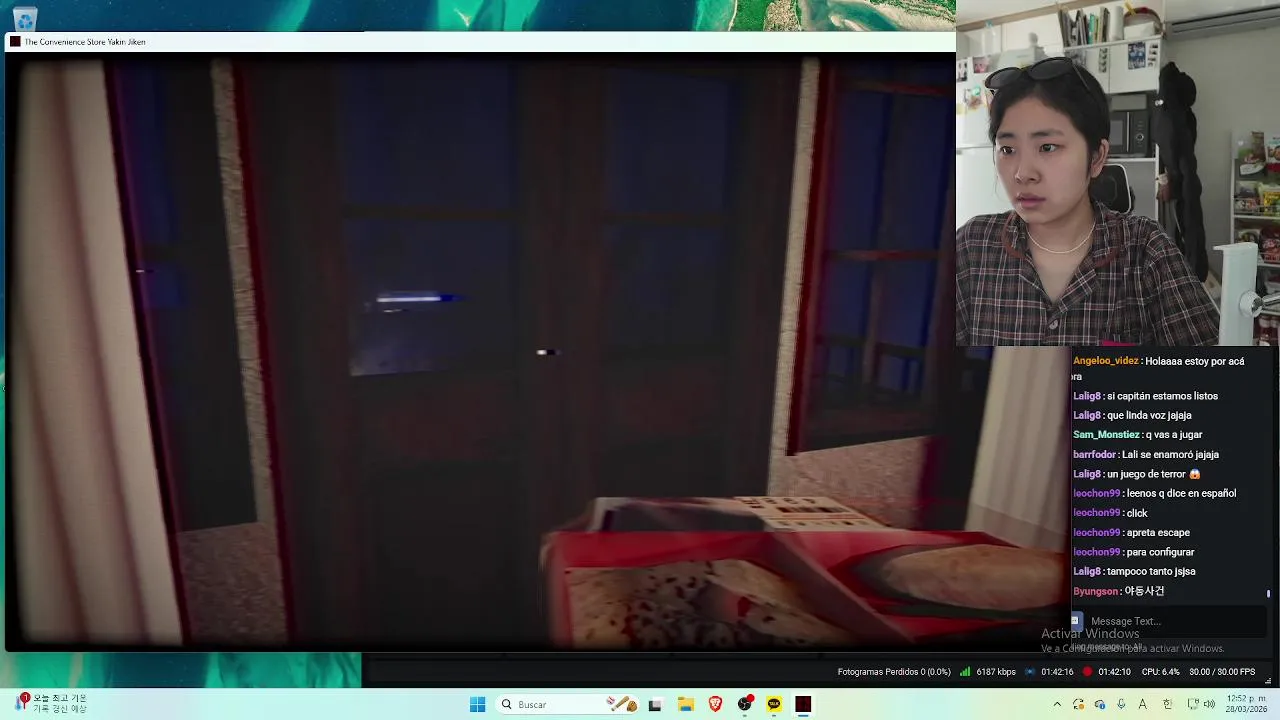Select username Byungson in chat
Image resolution: width=1280 pixels, height=720 pixels.
pyautogui.click(x=1095, y=591)
